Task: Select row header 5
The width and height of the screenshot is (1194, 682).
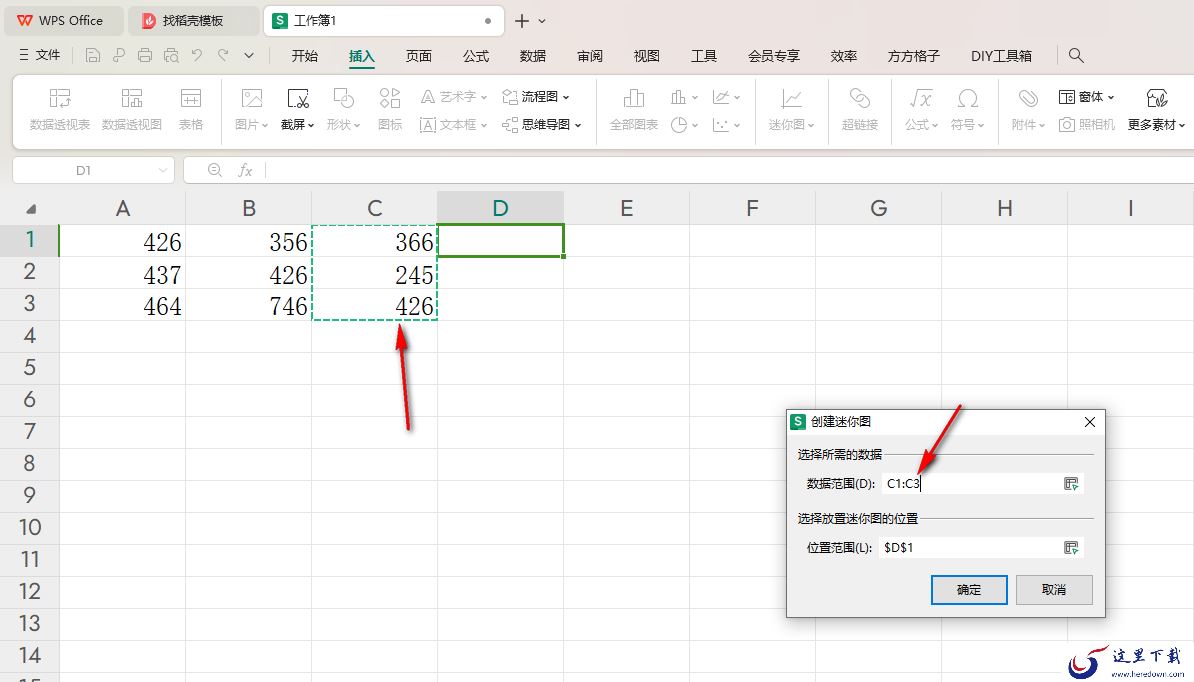Action: 30,368
